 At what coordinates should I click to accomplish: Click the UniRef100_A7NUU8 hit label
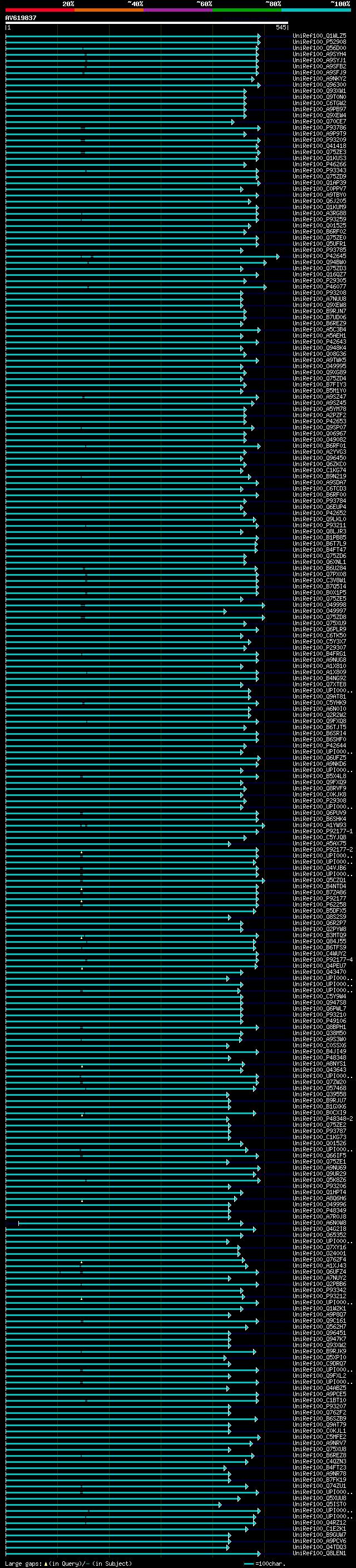pyautogui.click(x=319, y=299)
